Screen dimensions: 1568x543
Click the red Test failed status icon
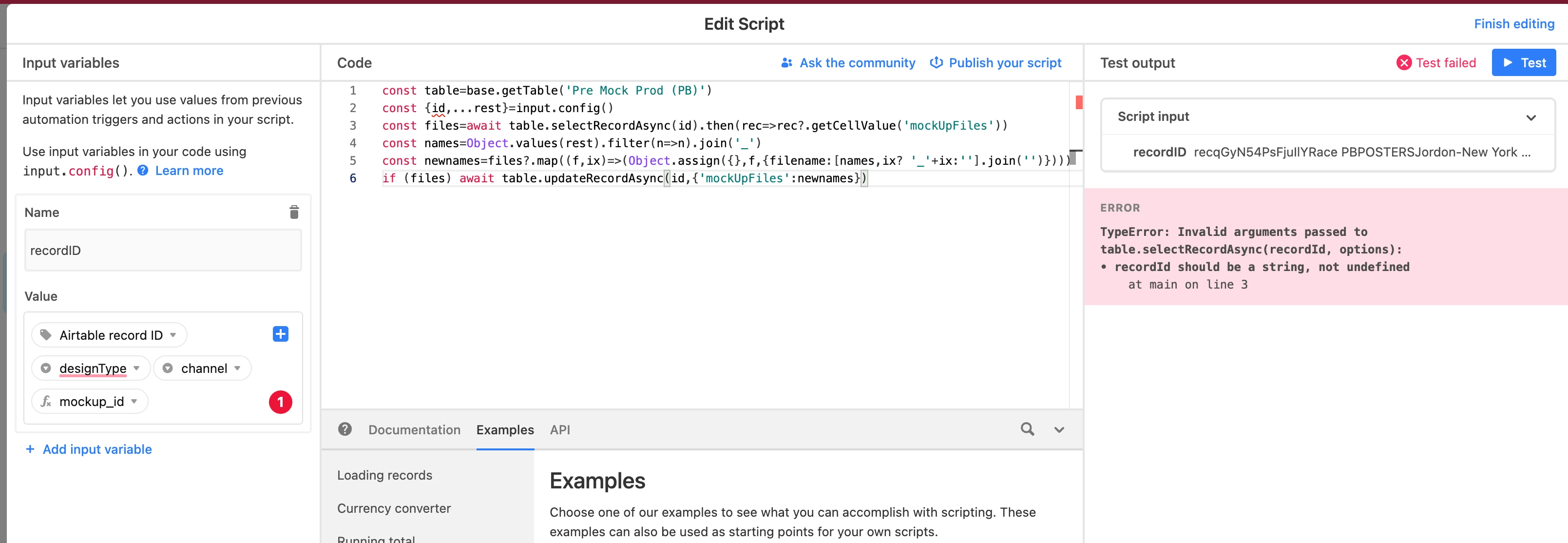pyautogui.click(x=1404, y=63)
